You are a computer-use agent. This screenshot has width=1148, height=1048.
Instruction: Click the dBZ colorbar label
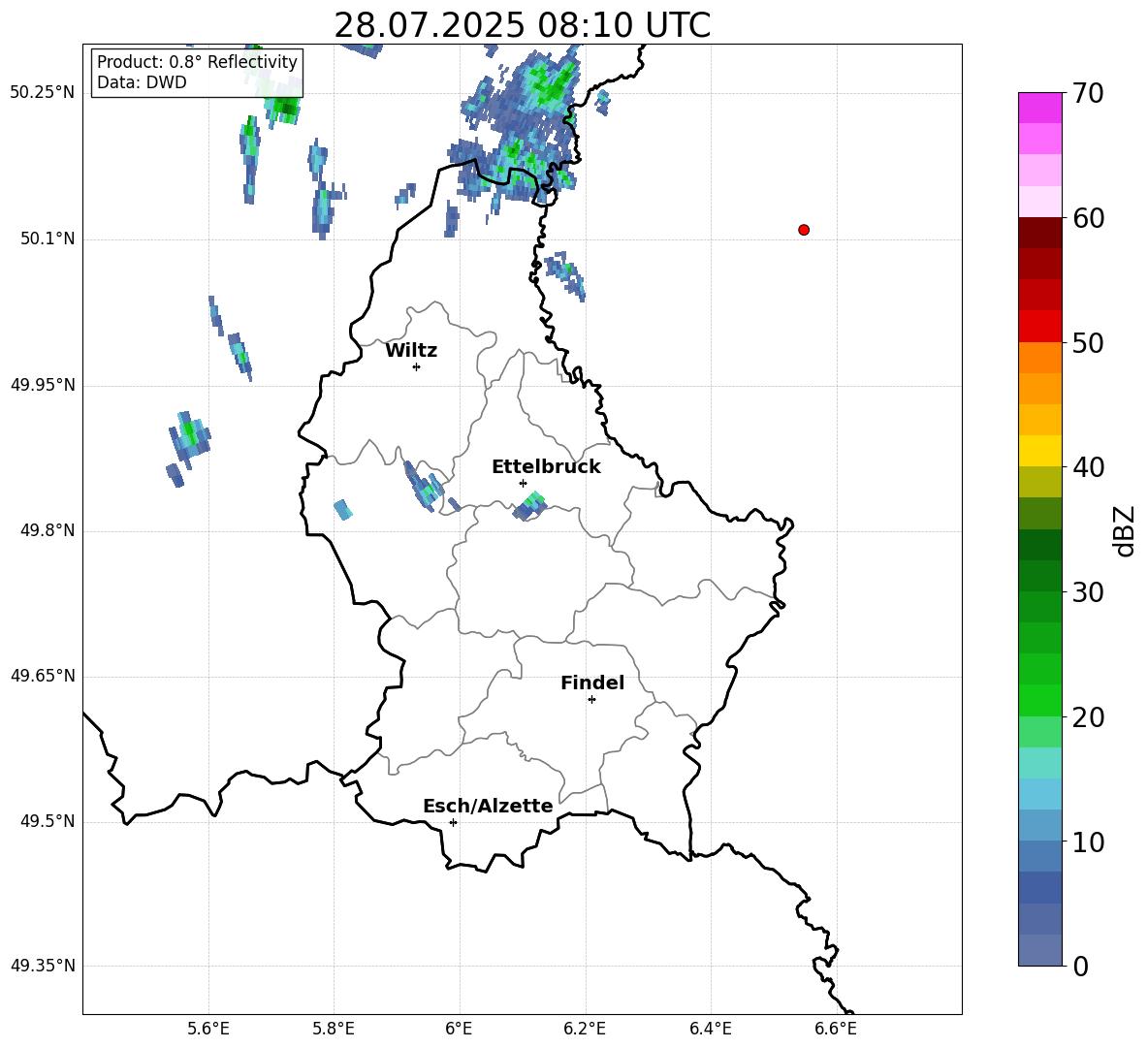coord(1124,530)
